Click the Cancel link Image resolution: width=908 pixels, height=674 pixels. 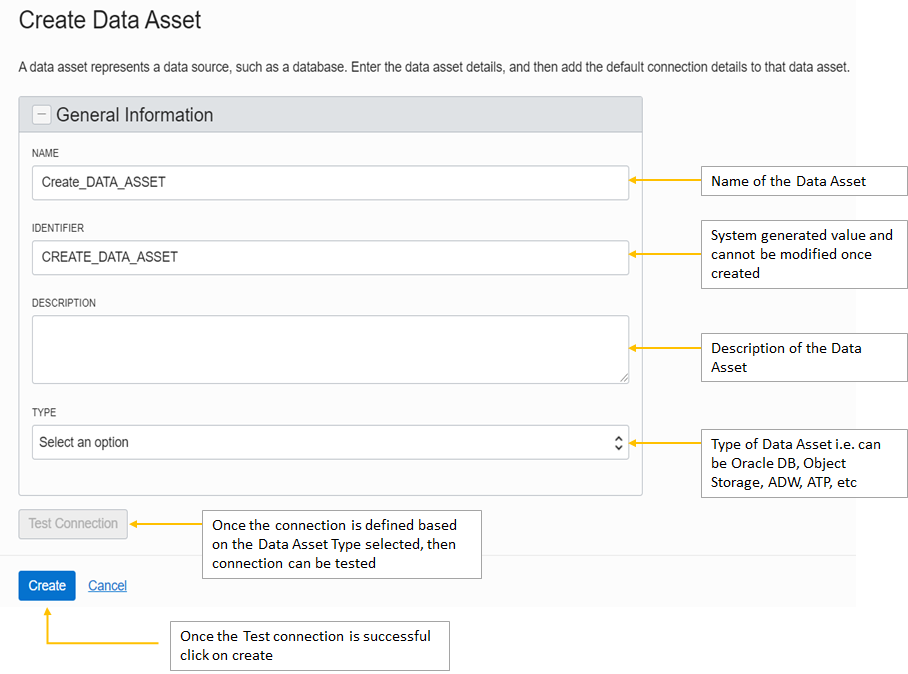(107, 586)
